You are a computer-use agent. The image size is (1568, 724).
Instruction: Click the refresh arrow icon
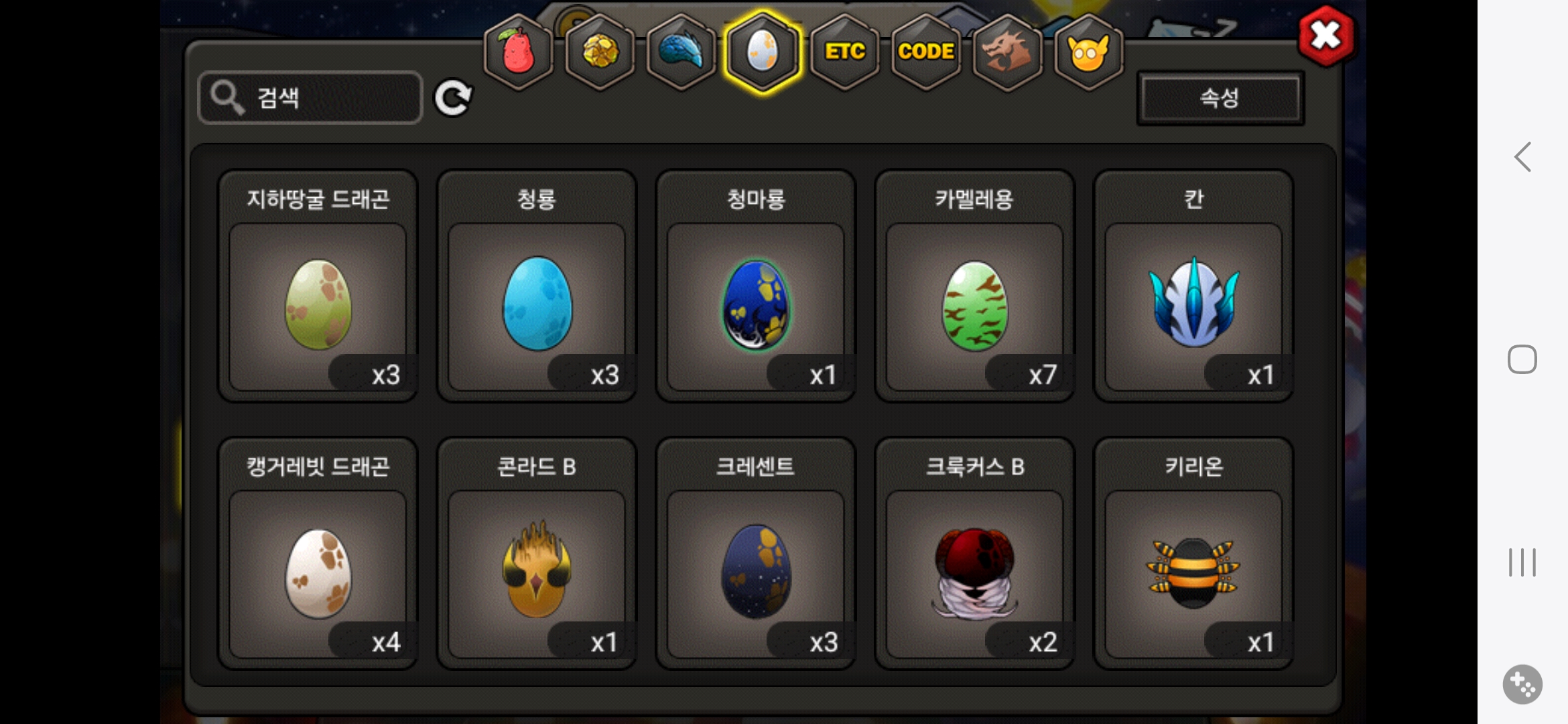[453, 99]
